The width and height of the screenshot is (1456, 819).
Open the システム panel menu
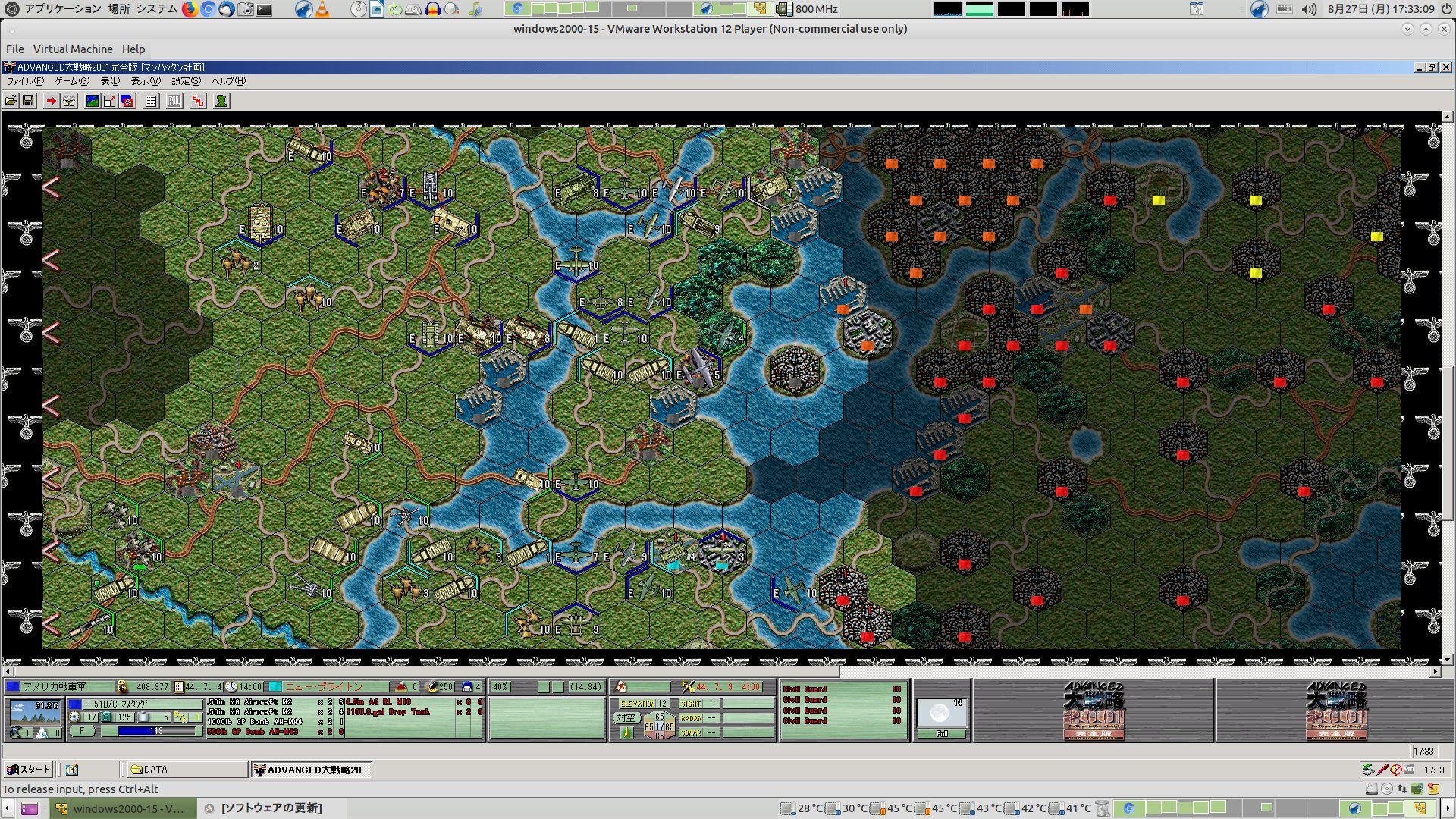[x=157, y=9]
